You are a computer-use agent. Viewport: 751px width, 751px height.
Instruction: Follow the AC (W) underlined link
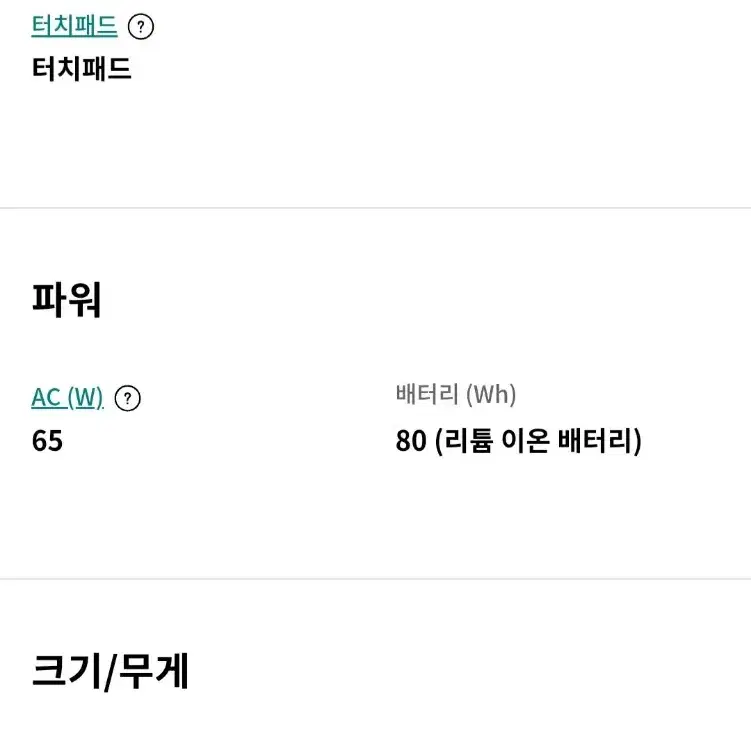[x=67, y=398]
